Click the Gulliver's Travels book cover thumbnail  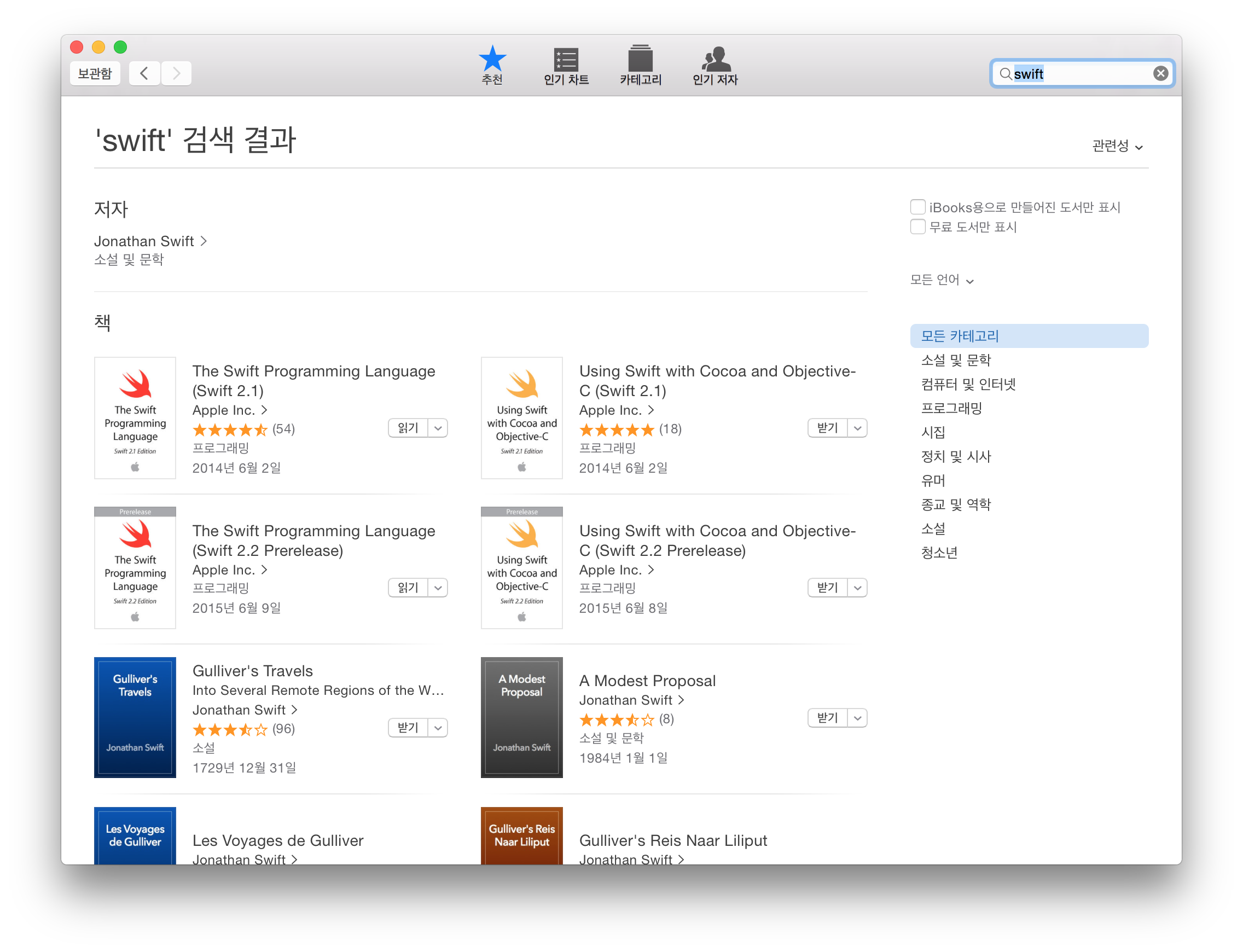[135, 717]
